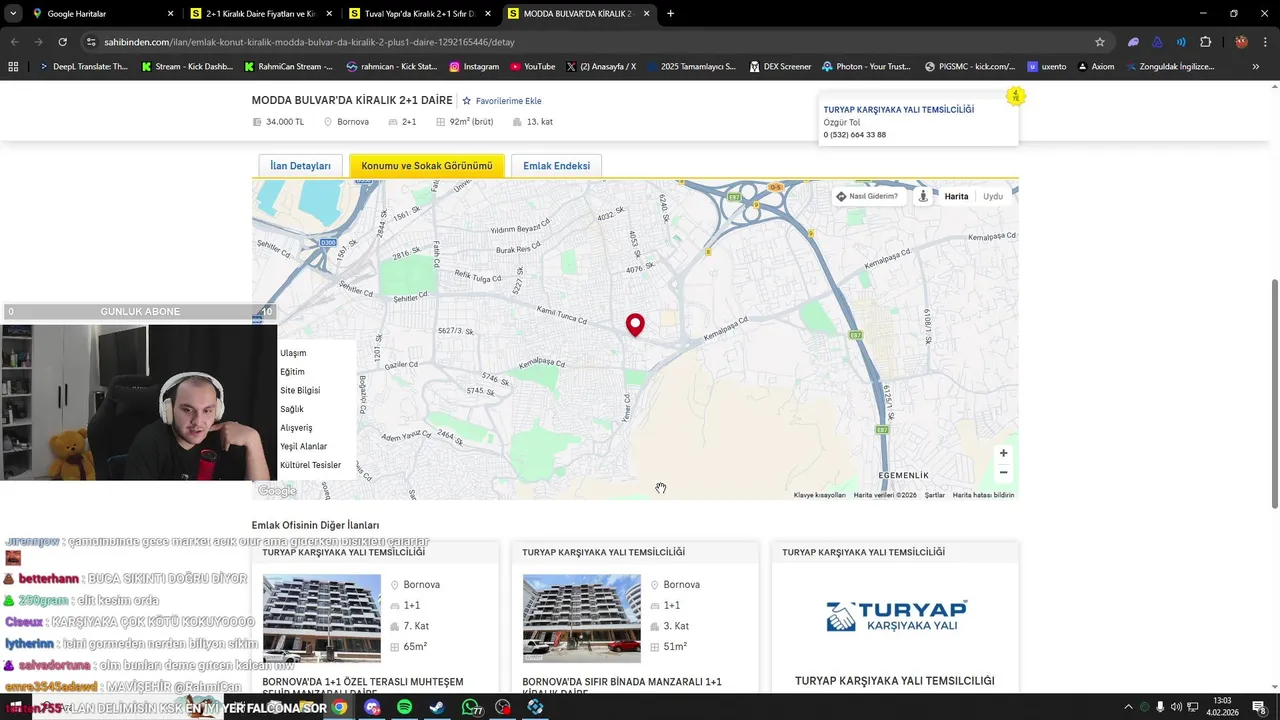Go back using the browser back arrow
Image resolution: width=1280 pixels, height=720 pixels.
click(15, 42)
